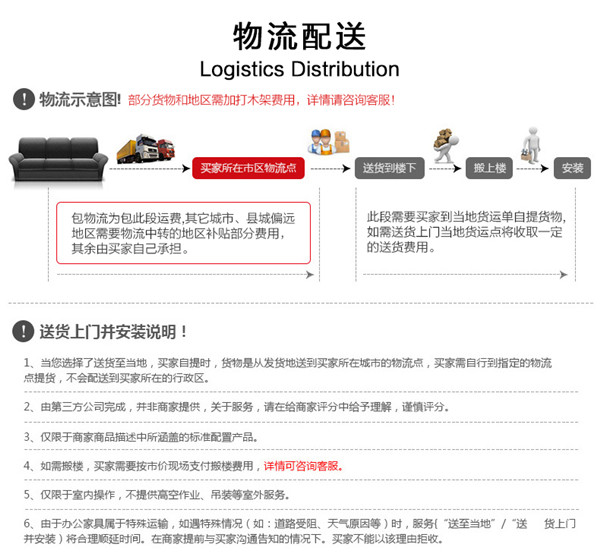This screenshot has width=600, height=556.
Task: Click the red 买家所在市区物流点 button
Action: tap(248, 168)
